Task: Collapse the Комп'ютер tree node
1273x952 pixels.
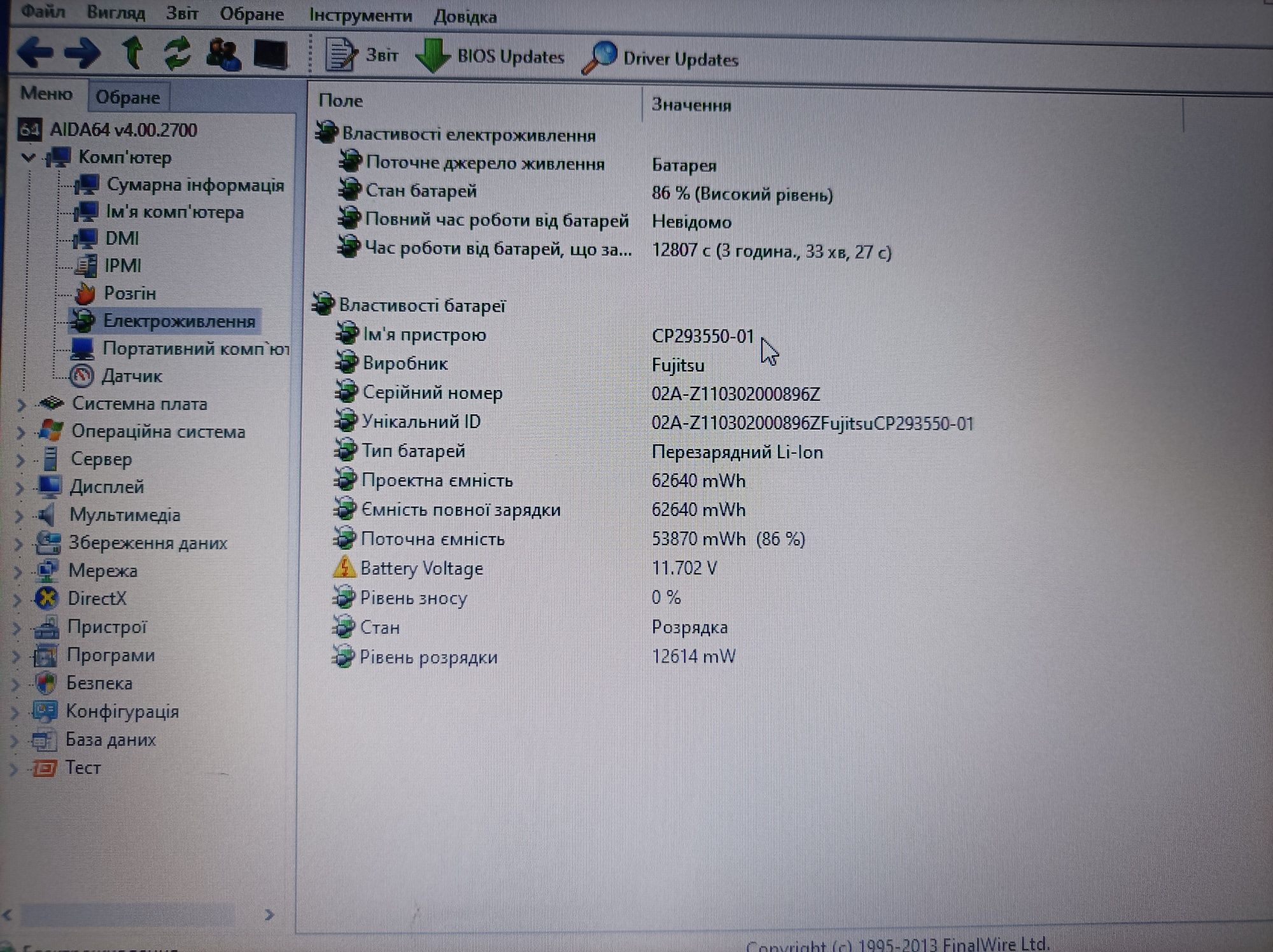Action: pyautogui.click(x=27, y=157)
